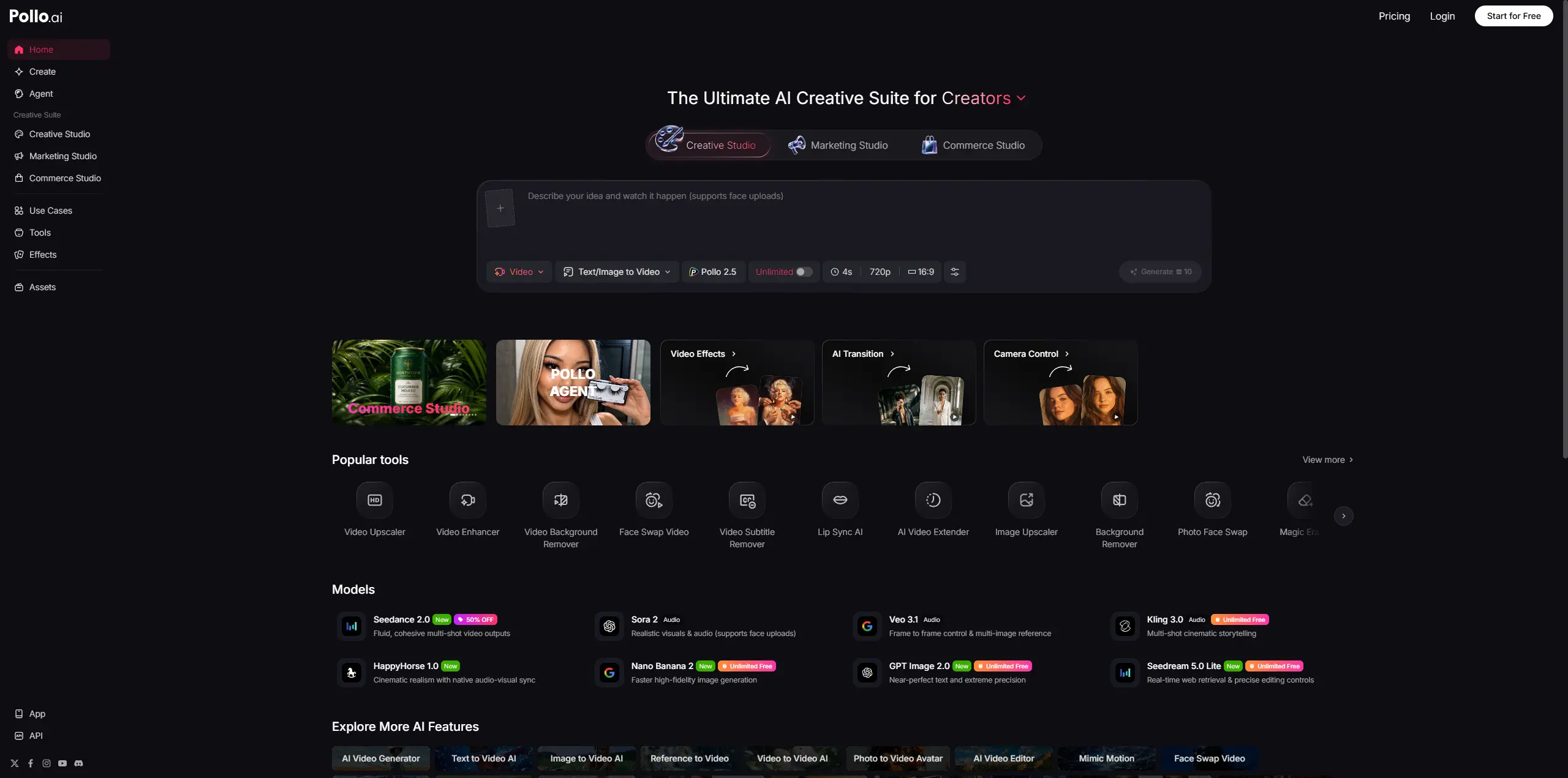1568x778 pixels.
Task: Open the Instagram social link
Action: (x=47, y=763)
